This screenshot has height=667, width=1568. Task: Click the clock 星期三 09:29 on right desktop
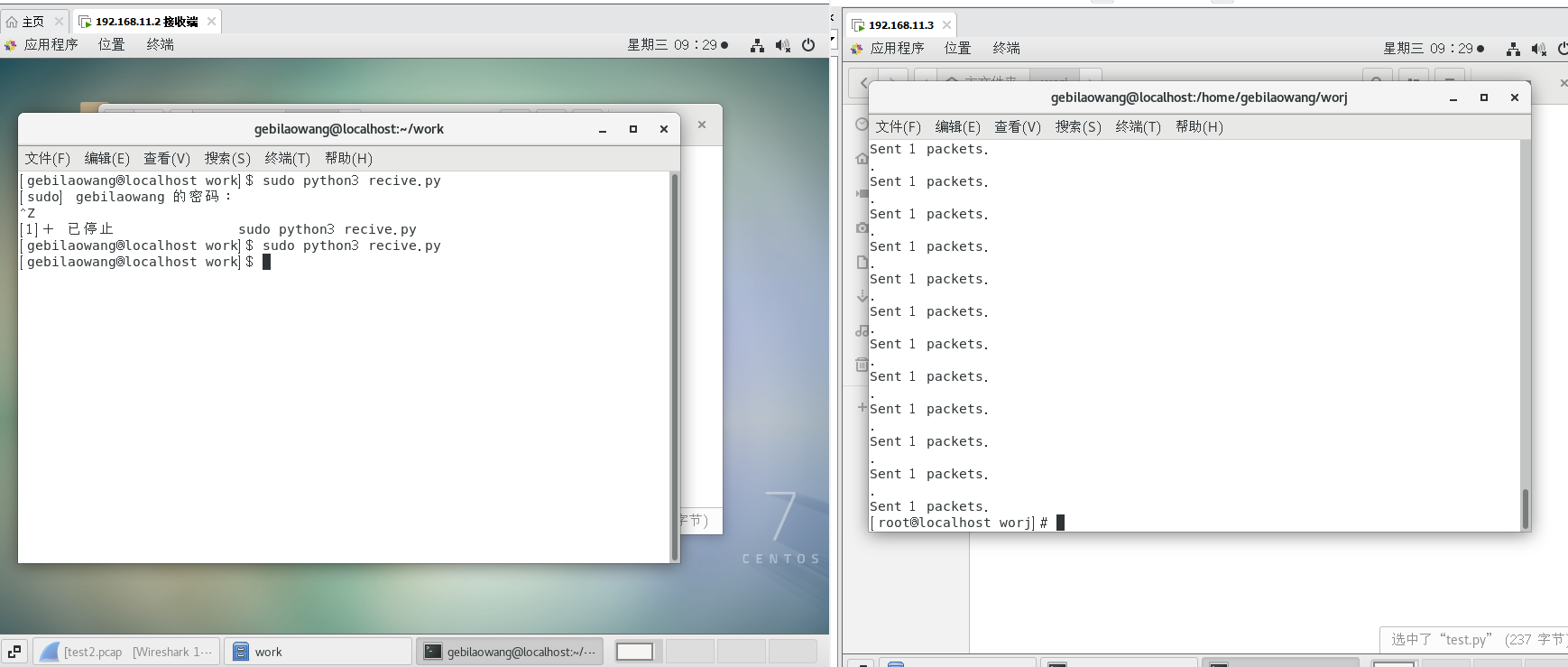1434,48
